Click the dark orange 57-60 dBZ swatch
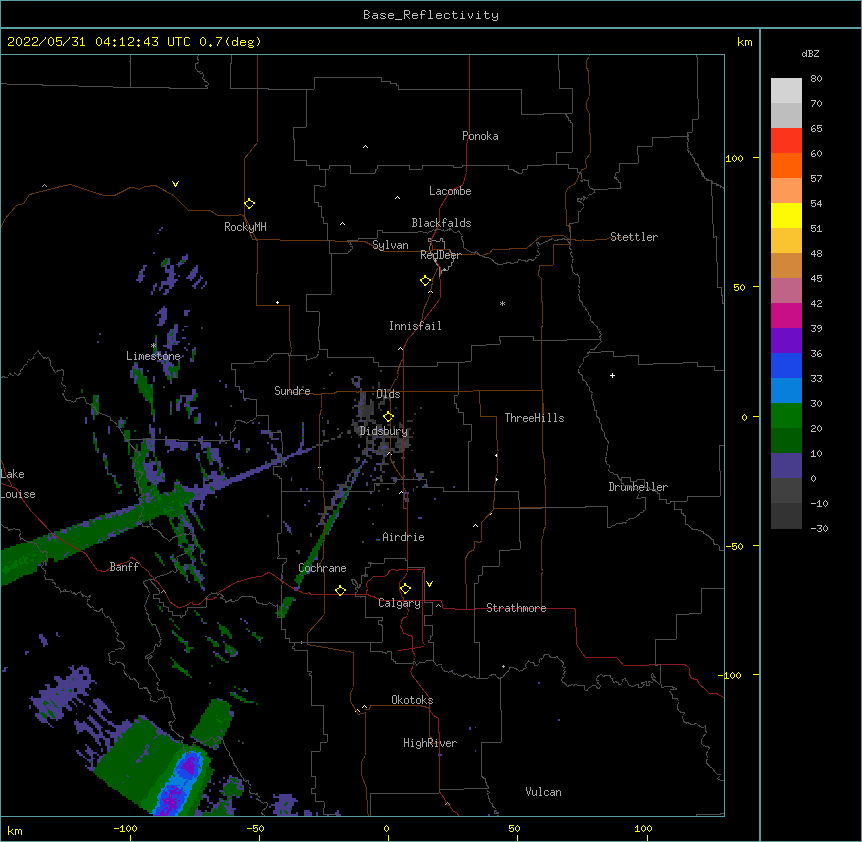862x842 pixels. pos(786,165)
